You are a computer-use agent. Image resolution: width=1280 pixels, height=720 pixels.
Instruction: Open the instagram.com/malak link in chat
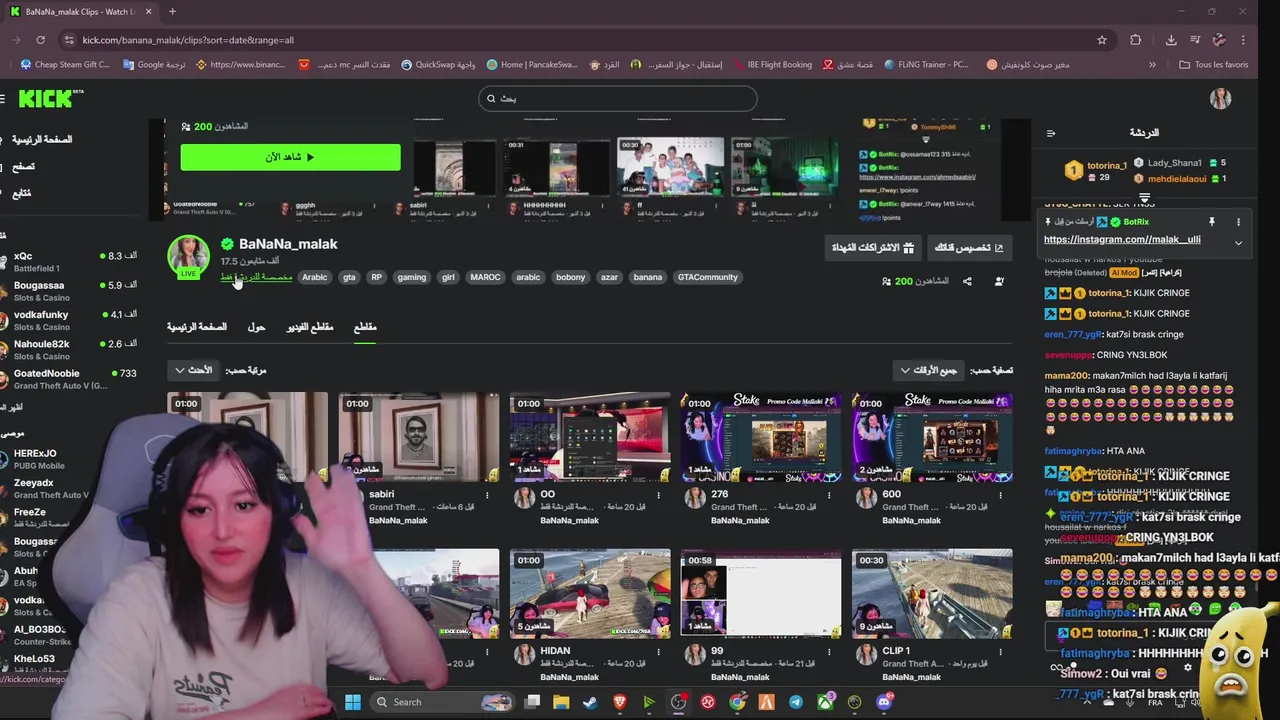pyautogui.click(x=1122, y=239)
